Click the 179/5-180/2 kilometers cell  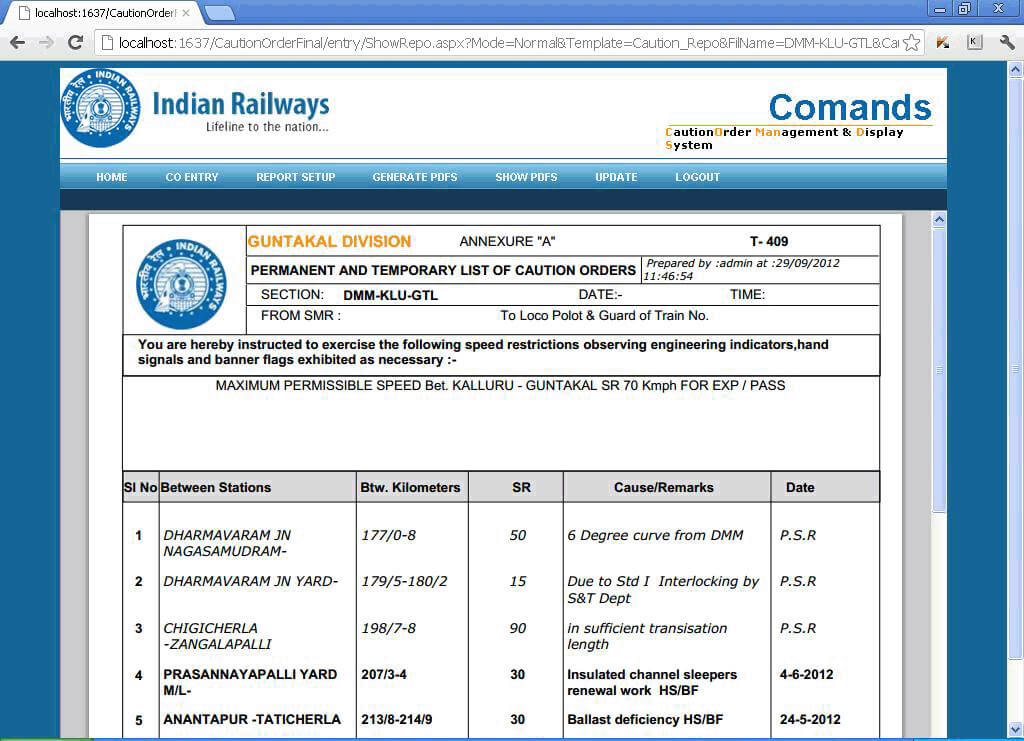[x=404, y=581]
